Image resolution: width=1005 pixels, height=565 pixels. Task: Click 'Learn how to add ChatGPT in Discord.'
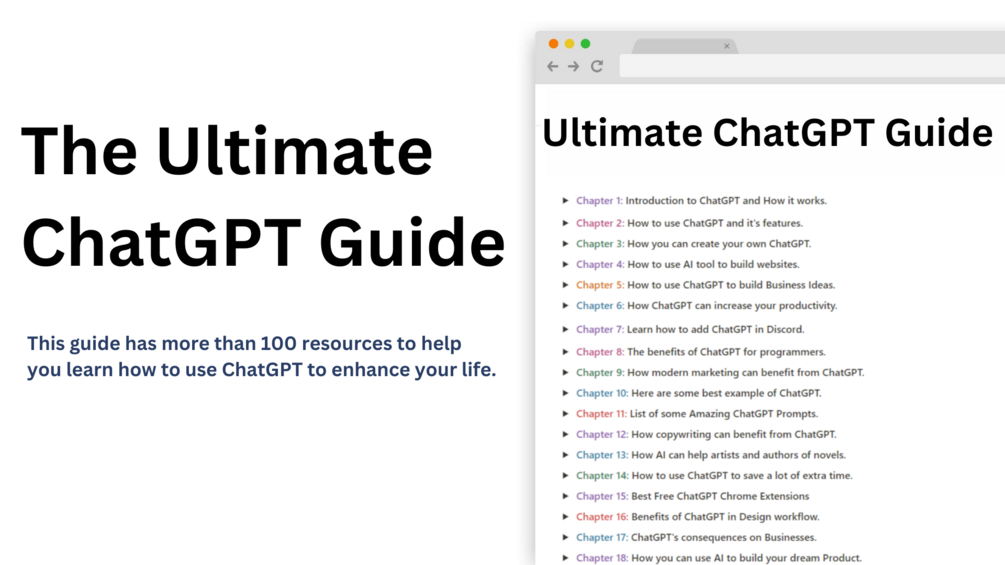pos(715,329)
